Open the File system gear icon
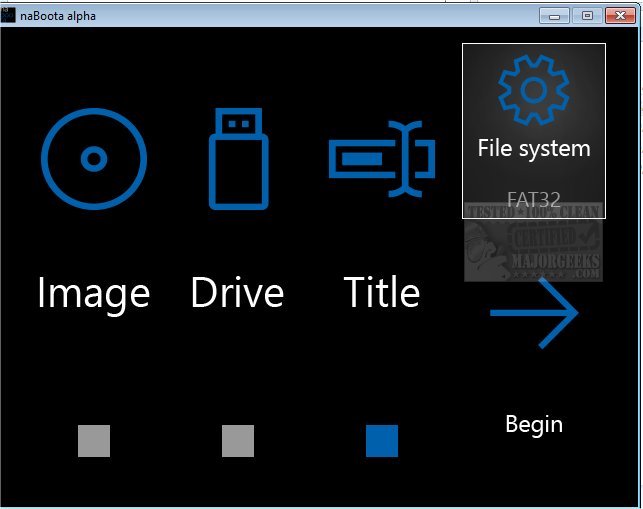 [x=534, y=89]
